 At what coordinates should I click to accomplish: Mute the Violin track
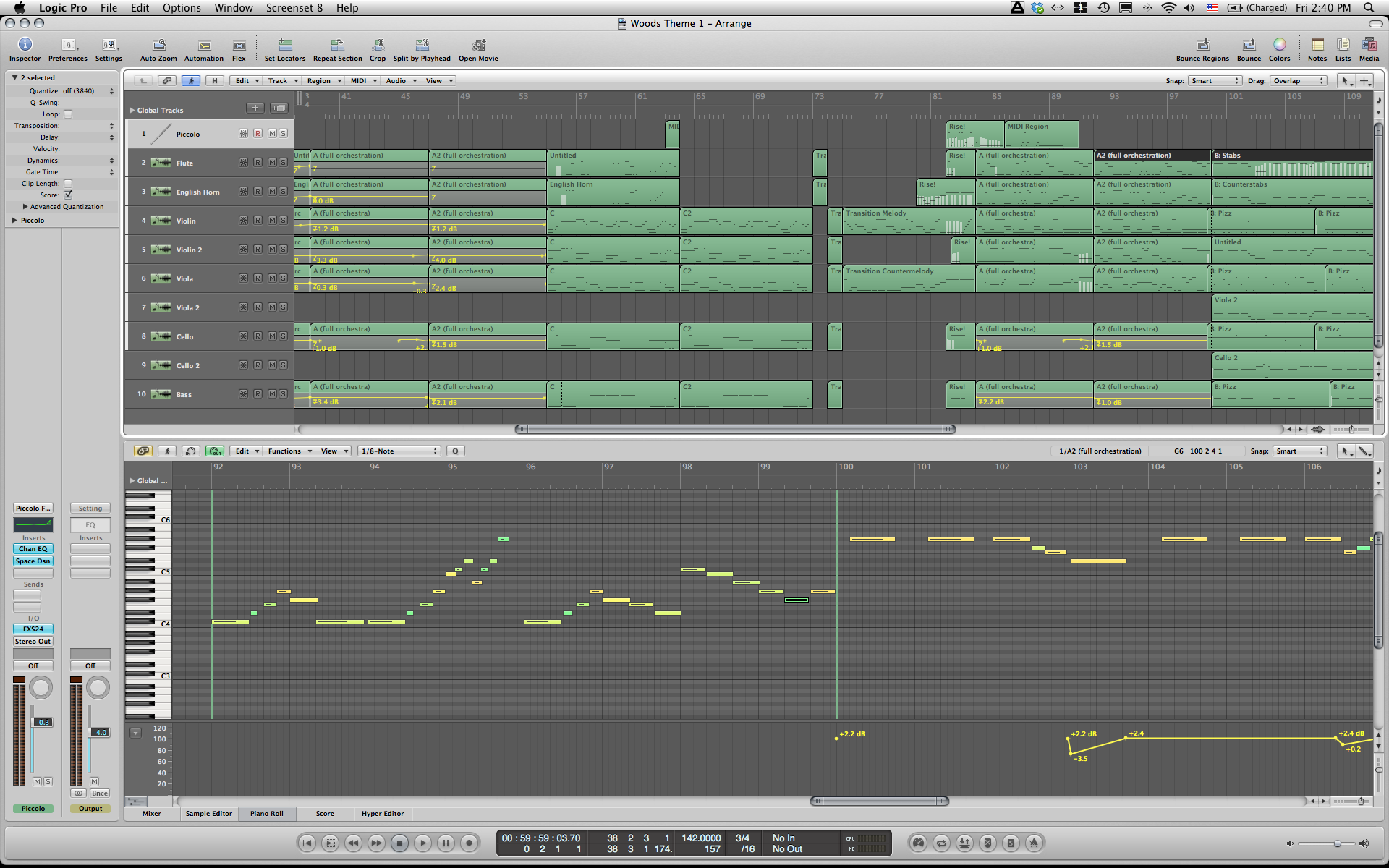tap(272, 221)
